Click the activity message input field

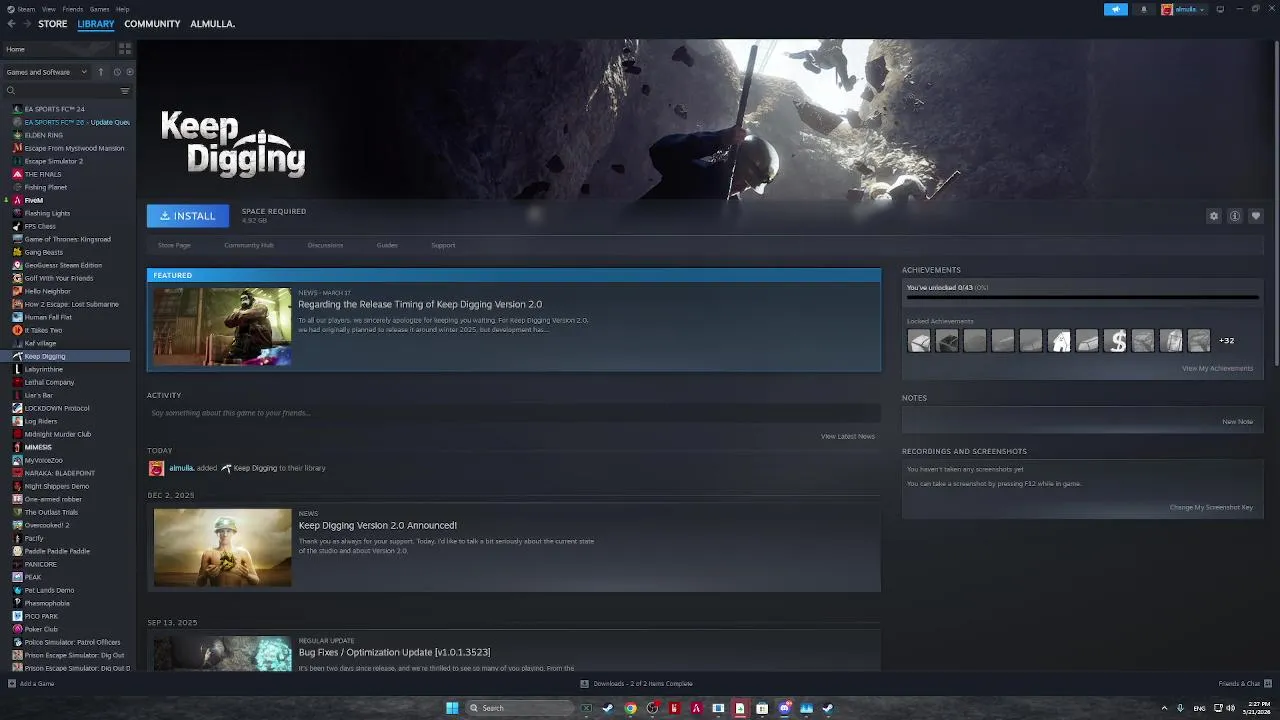coord(514,413)
